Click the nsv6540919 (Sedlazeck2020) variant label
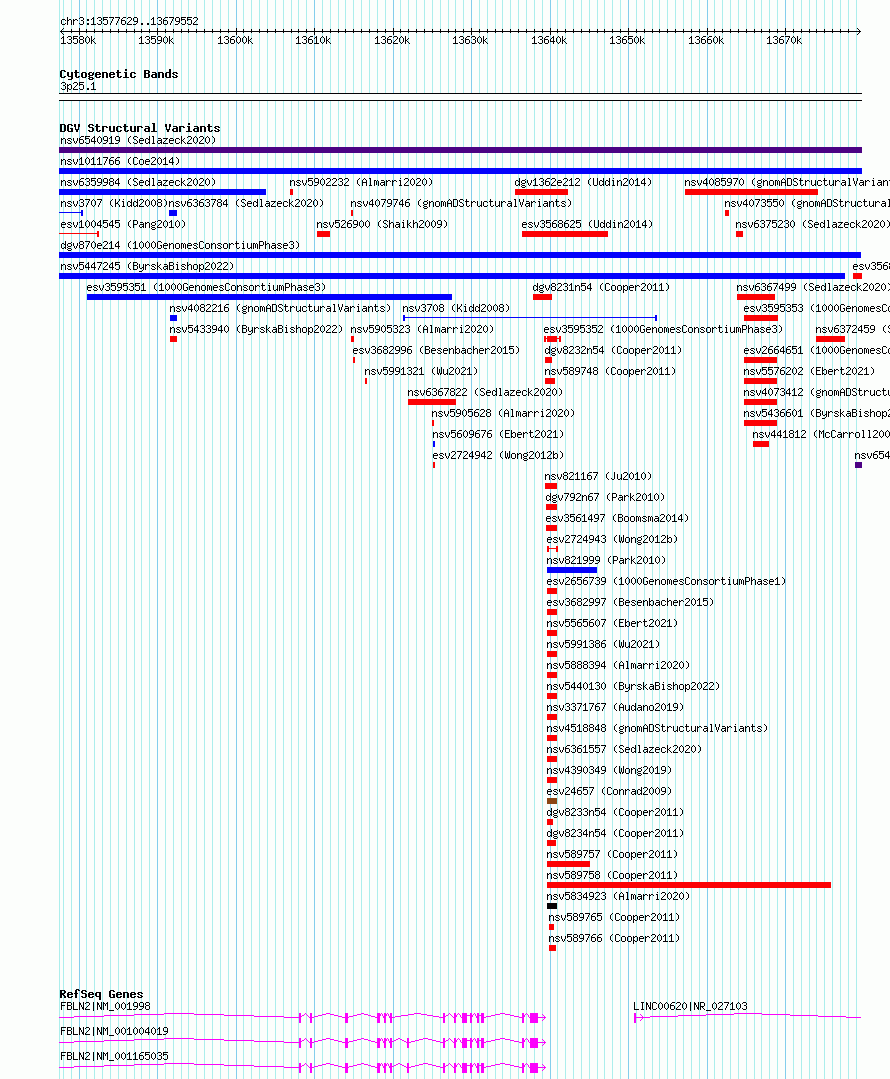The width and height of the screenshot is (890, 1079). [x=138, y=140]
